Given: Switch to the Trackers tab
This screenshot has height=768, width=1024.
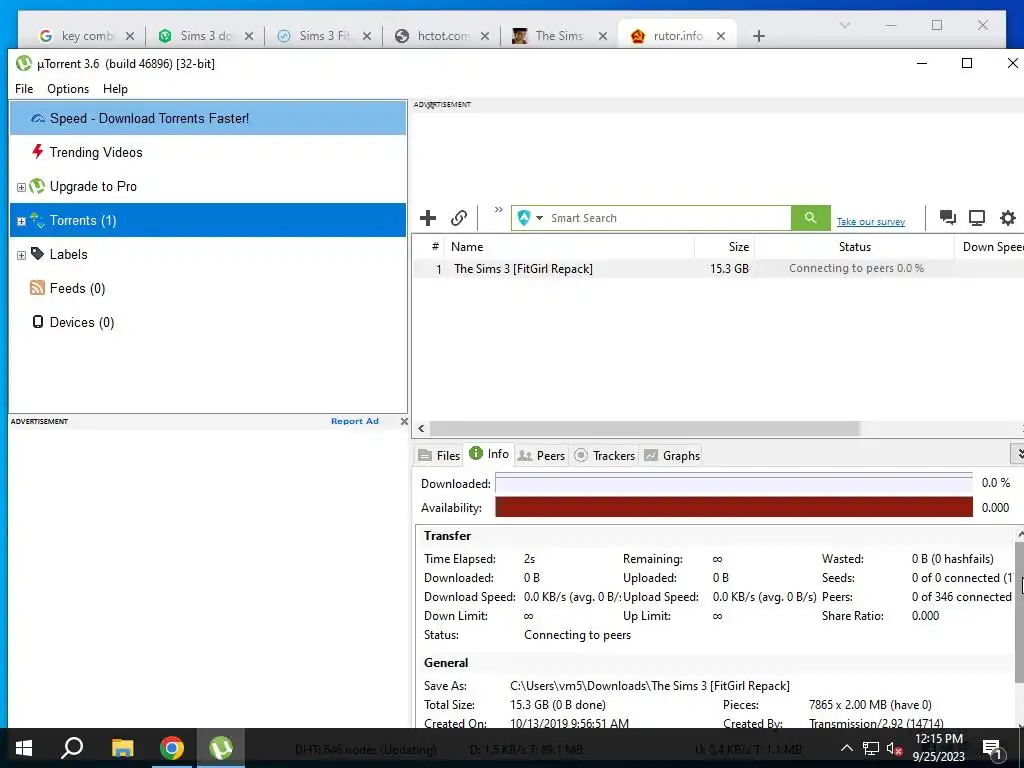Looking at the screenshot, I should coord(604,455).
